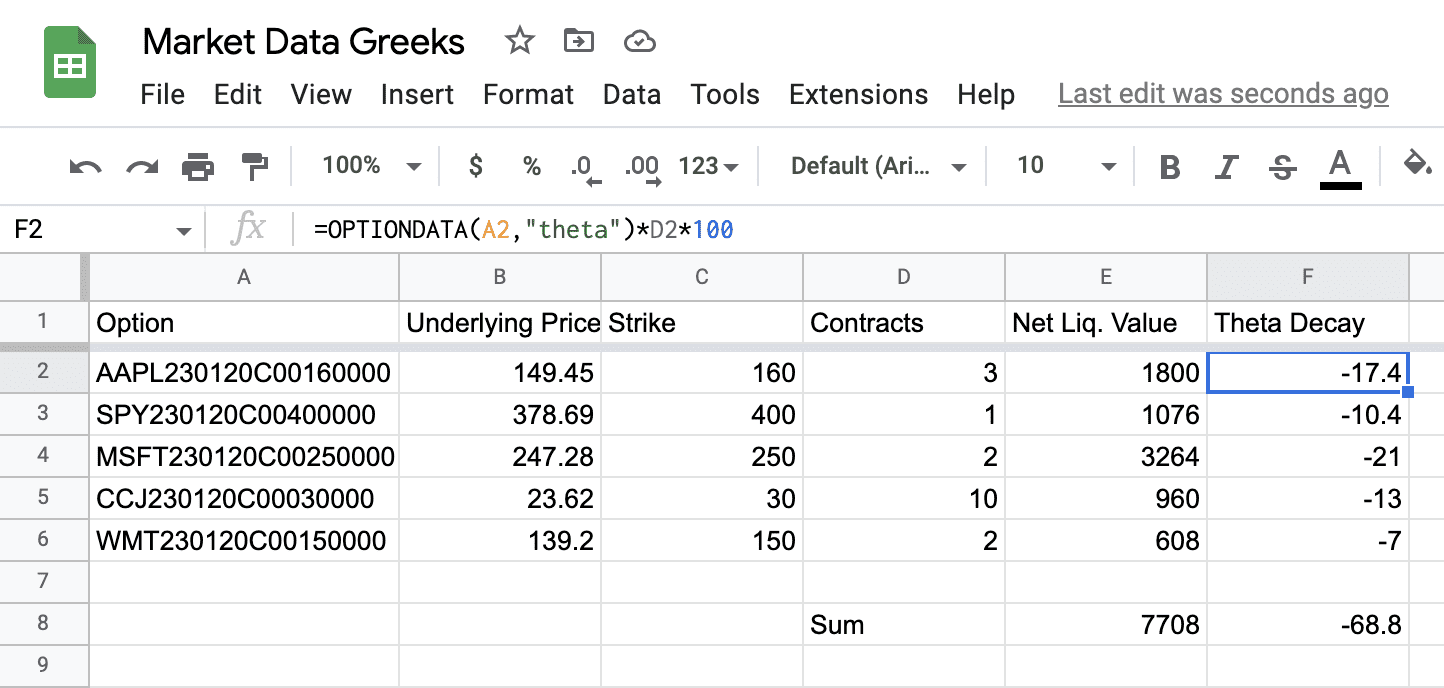1444x688 pixels.
Task: Print the spreadsheet
Action: [x=198, y=166]
